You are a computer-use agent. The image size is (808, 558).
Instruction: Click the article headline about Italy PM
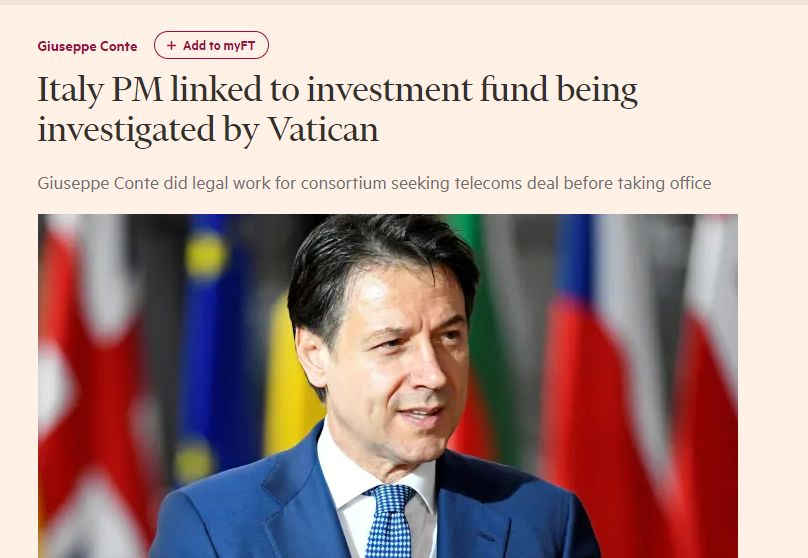pyautogui.click(x=337, y=110)
